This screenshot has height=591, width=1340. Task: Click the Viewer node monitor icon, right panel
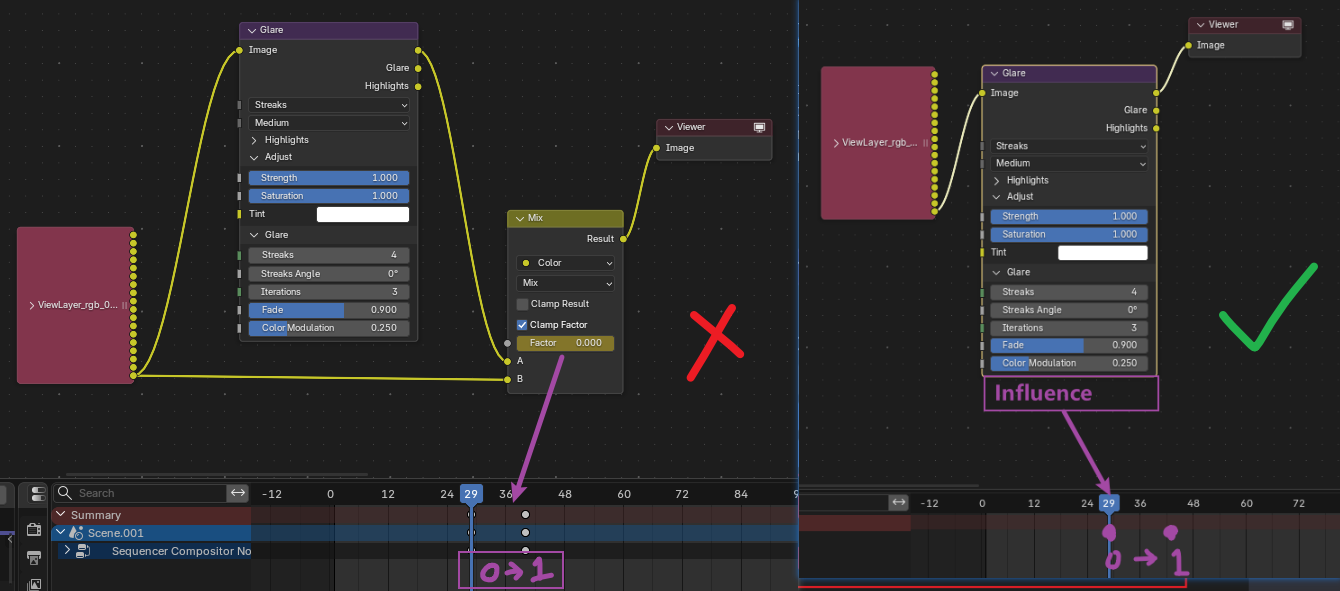pos(1288,25)
